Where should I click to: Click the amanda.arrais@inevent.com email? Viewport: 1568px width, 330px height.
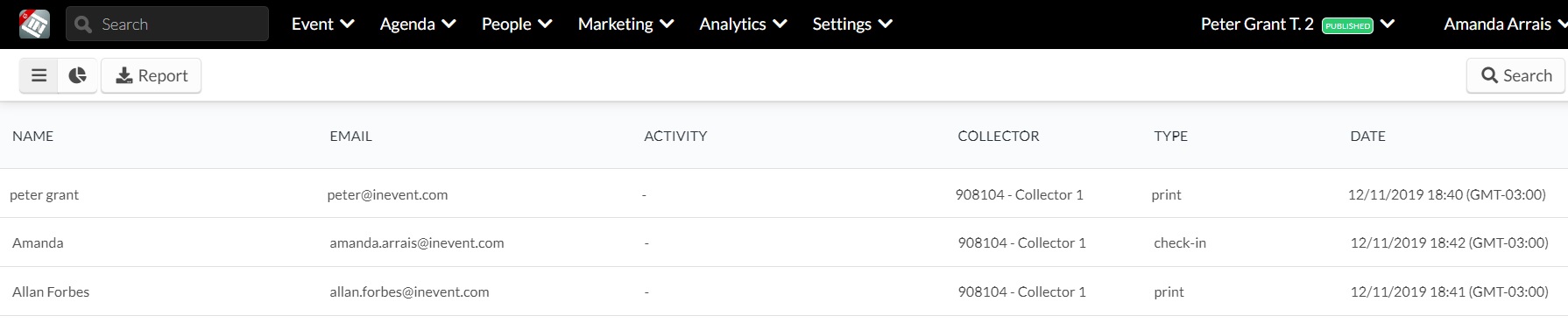click(x=417, y=242)
